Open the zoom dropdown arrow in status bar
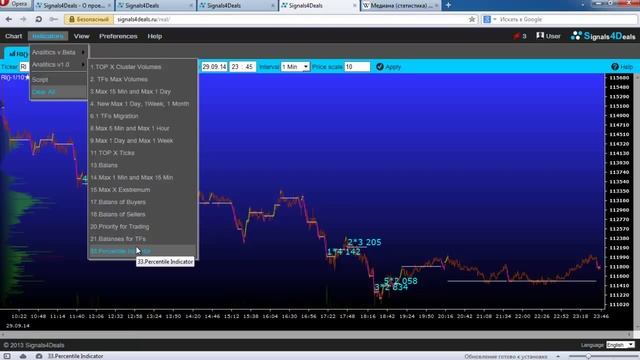The image size is (640, 360). coord(558,356)
